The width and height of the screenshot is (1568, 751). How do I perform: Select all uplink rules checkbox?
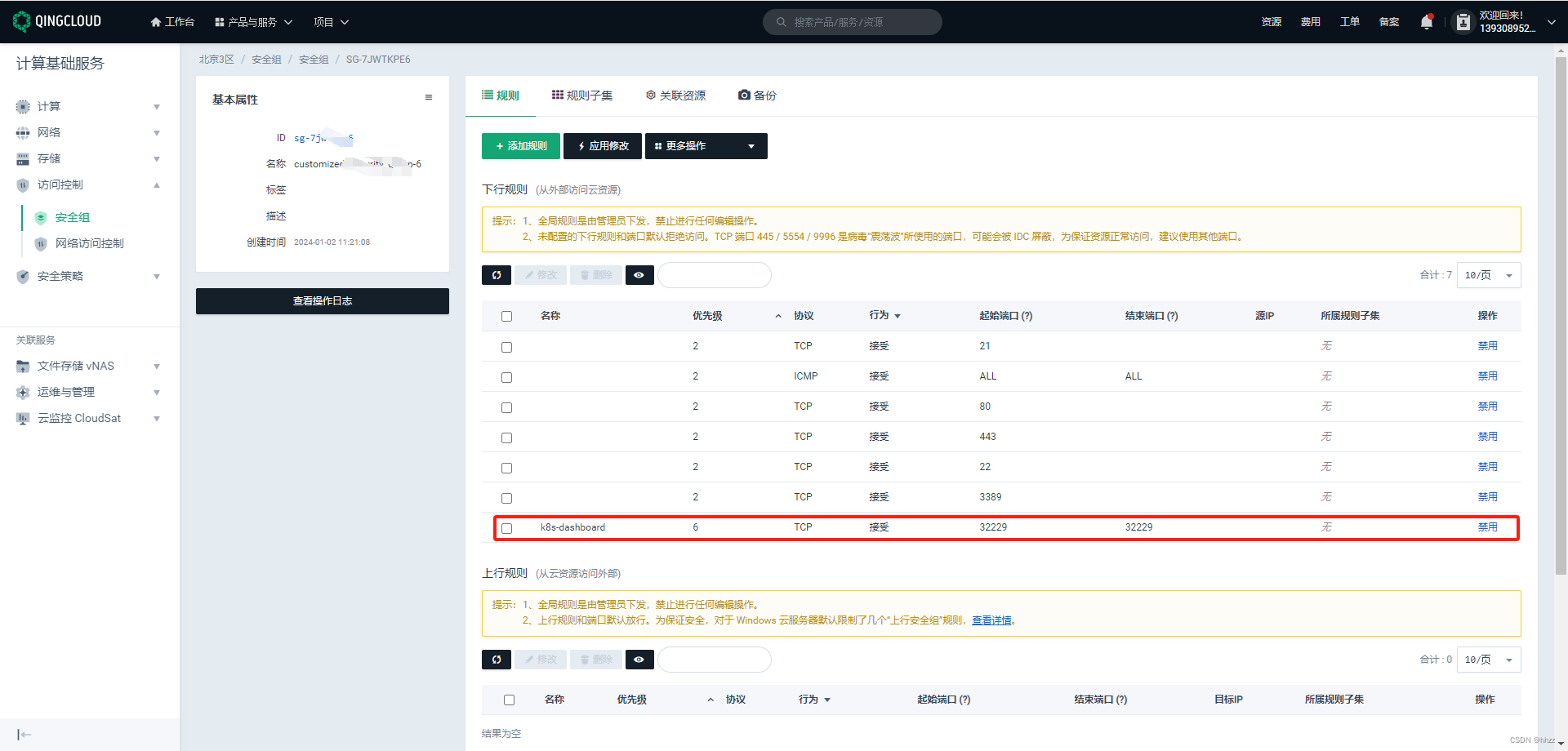pos(509,700)
